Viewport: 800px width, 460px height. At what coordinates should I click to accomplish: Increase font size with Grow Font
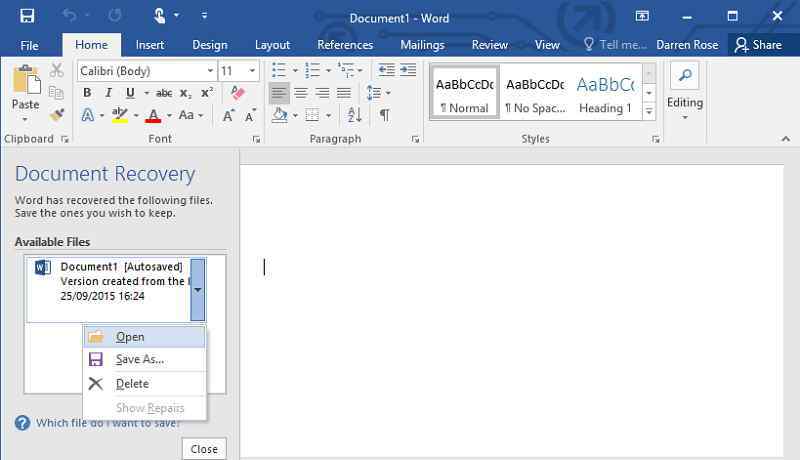click(x=229, y=116)
